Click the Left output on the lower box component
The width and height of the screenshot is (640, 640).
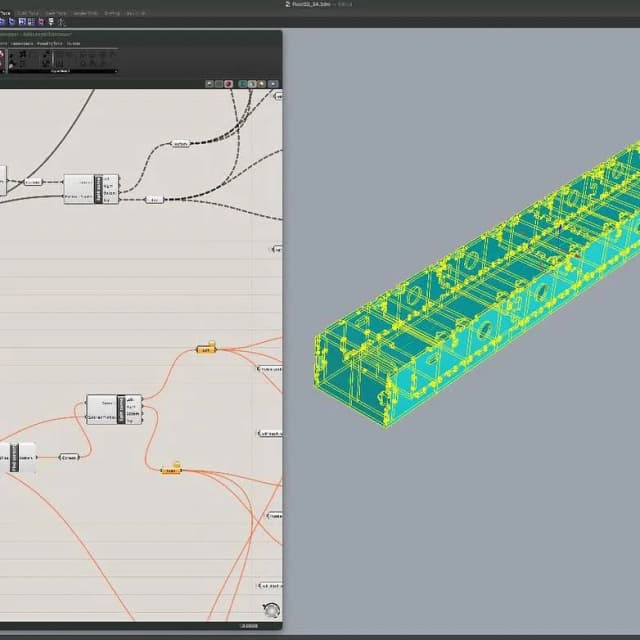(132, 399)
